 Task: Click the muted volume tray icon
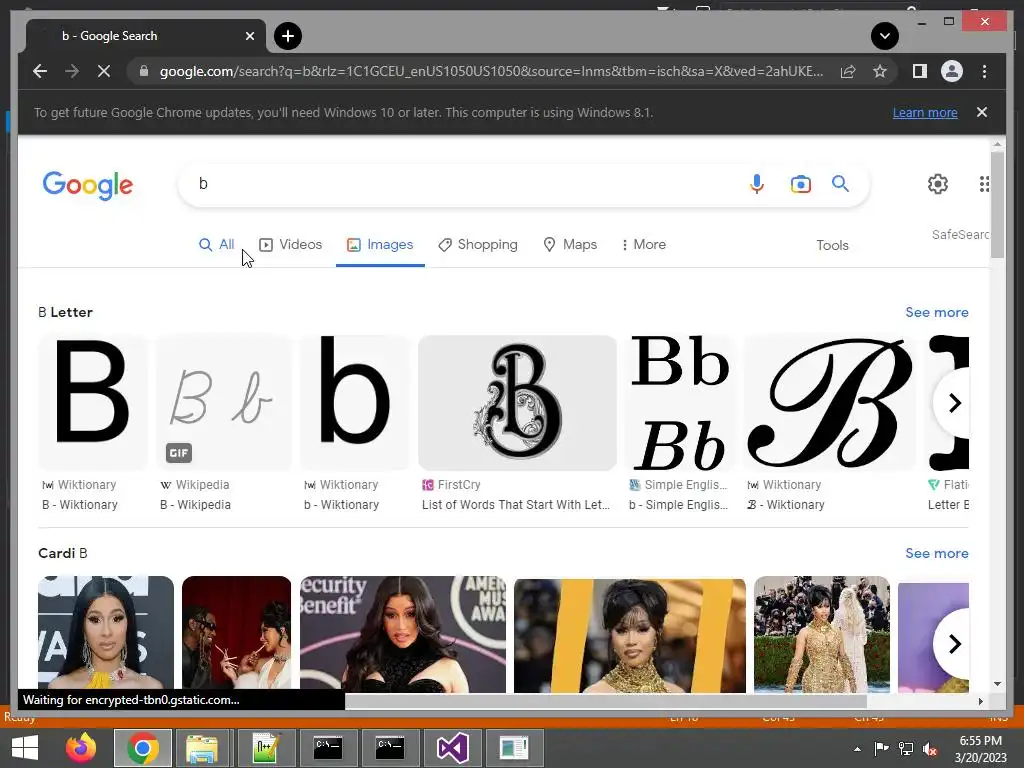coord(931,749)
